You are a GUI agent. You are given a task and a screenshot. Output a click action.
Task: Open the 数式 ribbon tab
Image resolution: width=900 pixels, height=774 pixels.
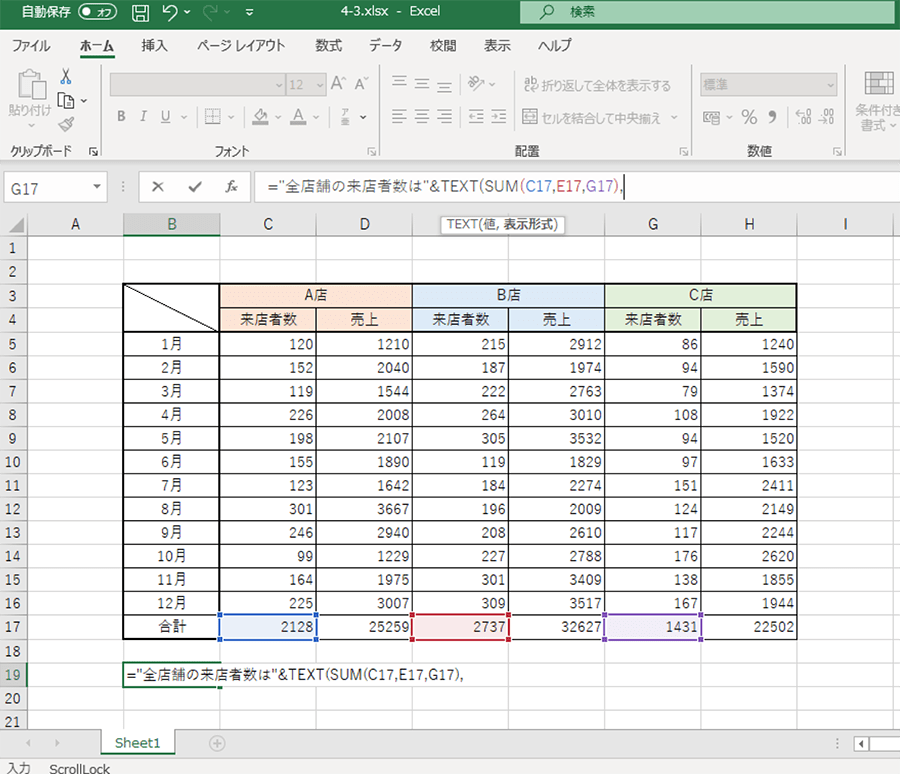[x=328, y=46]
